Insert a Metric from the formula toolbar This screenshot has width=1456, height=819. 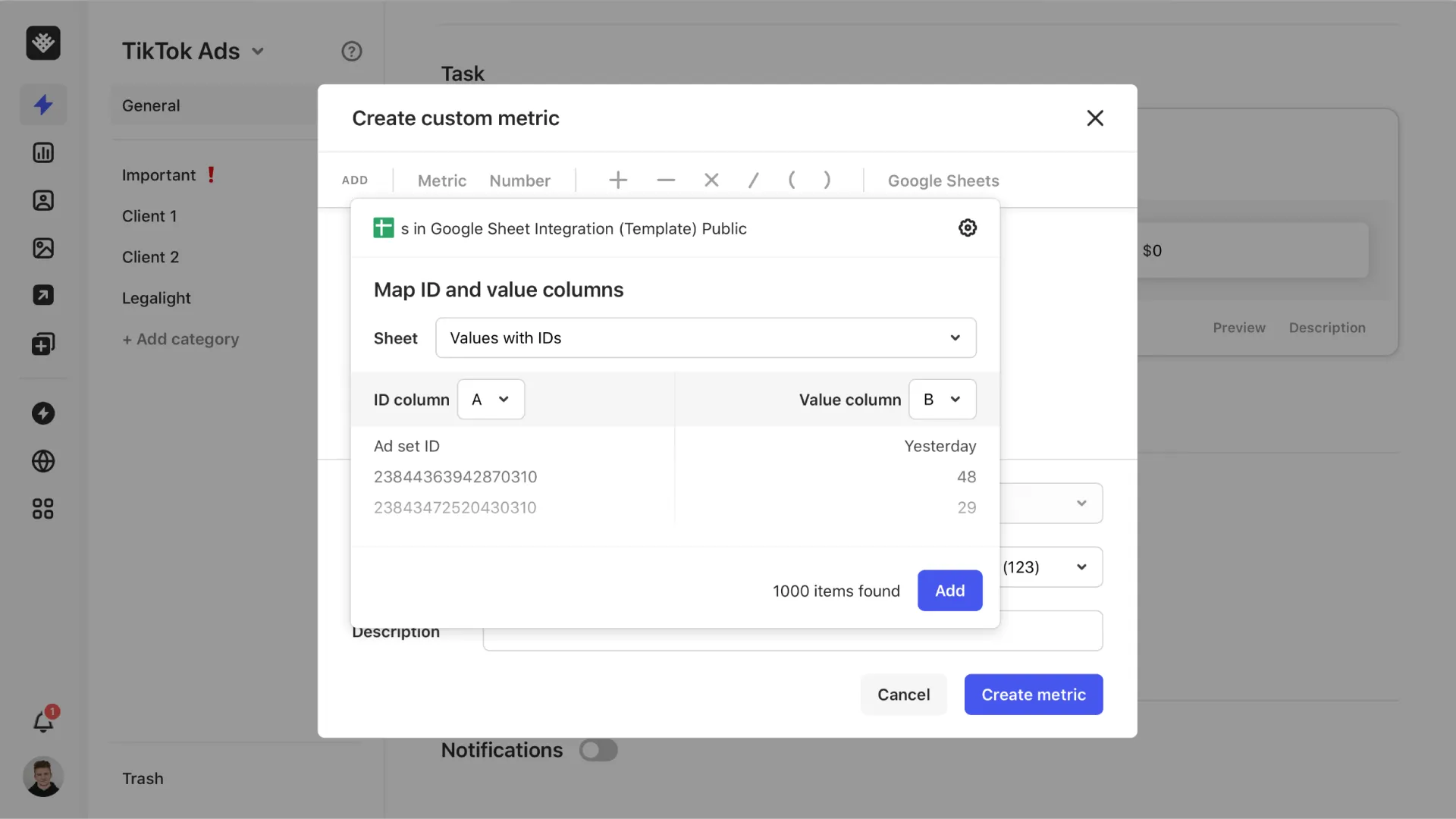[441, 180]
